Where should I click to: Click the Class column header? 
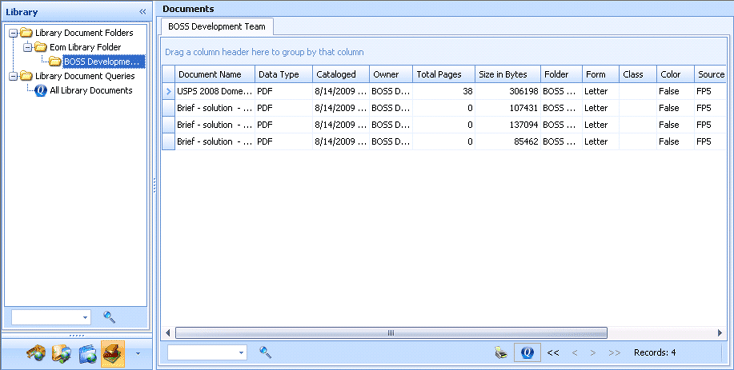pyautogui.click(x=638, y=74)
